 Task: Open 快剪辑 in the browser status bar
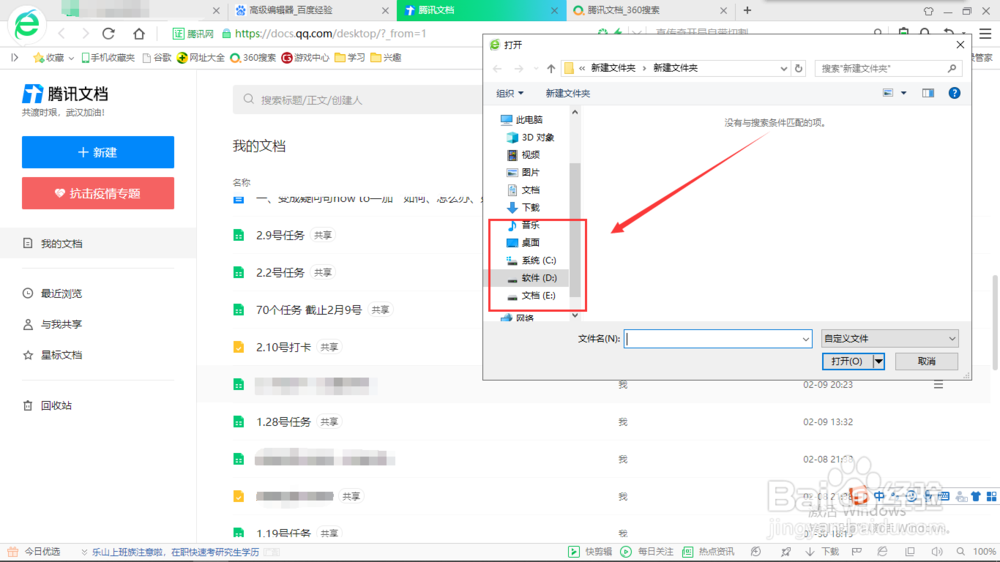click(x=590, y=552)
